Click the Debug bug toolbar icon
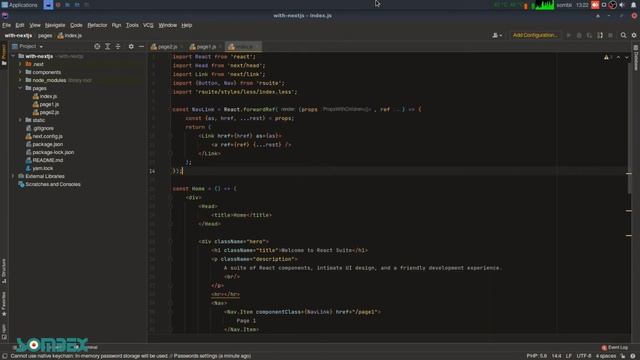The height and width of the screenshot is (360, 640). point(579,36)
